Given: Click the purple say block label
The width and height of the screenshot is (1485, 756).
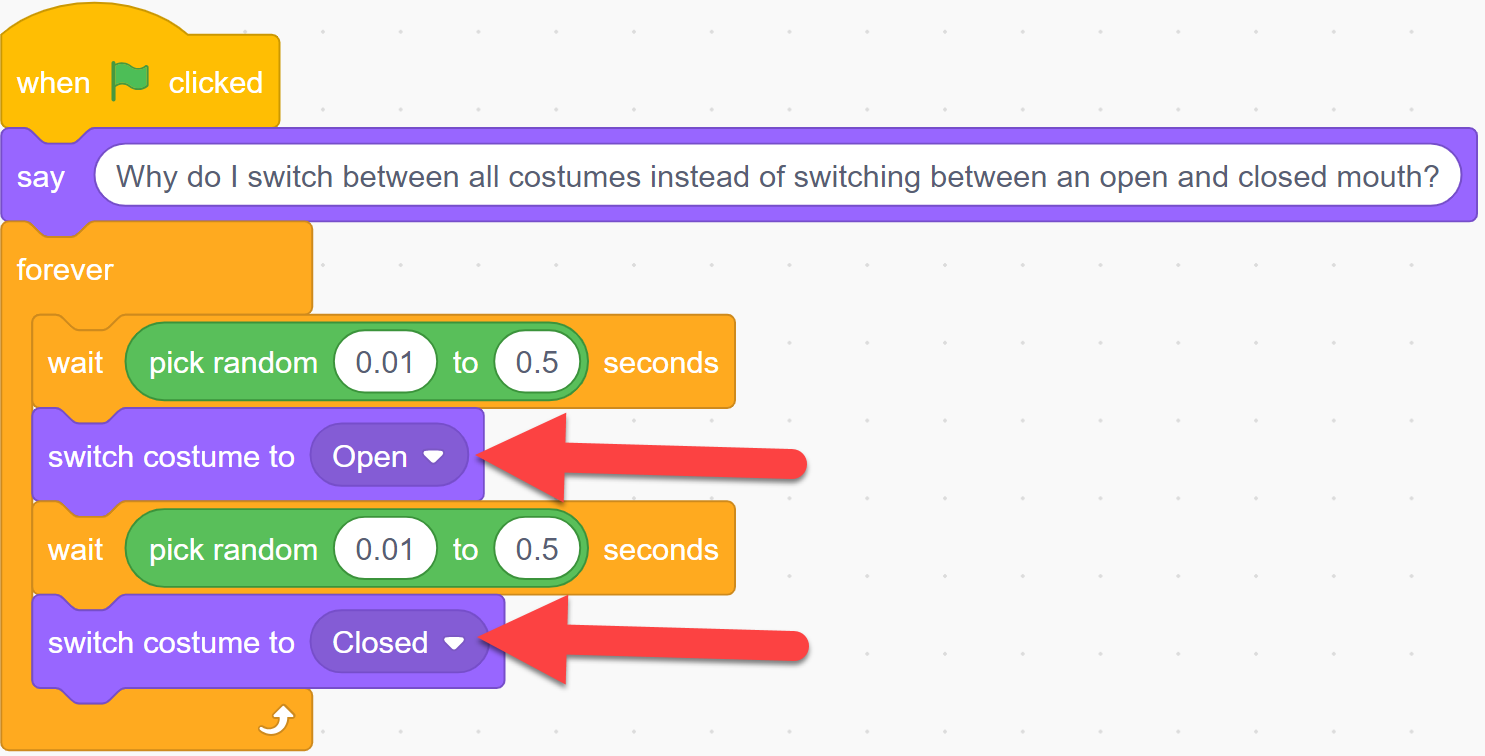Looking at the screenshot, I should [41, 178].
